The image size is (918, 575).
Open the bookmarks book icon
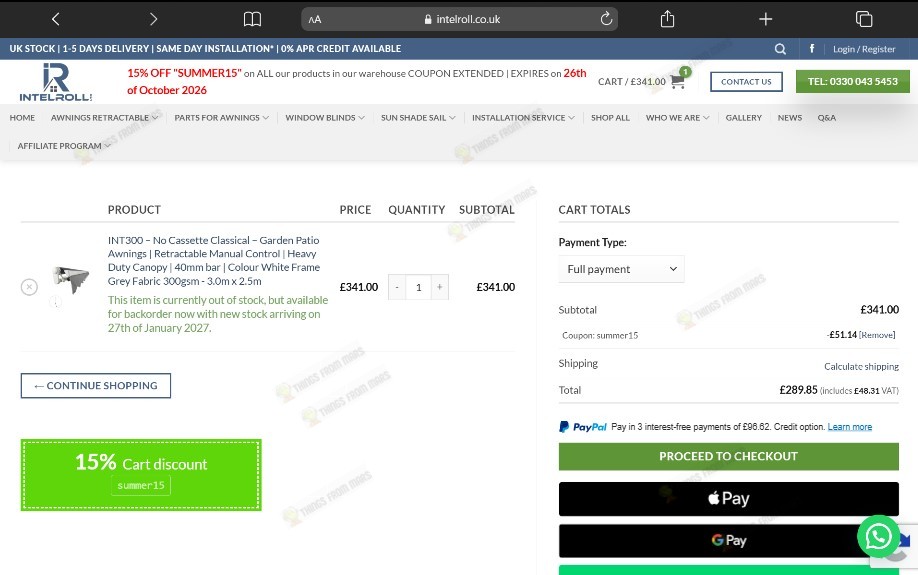pos(252,19)
